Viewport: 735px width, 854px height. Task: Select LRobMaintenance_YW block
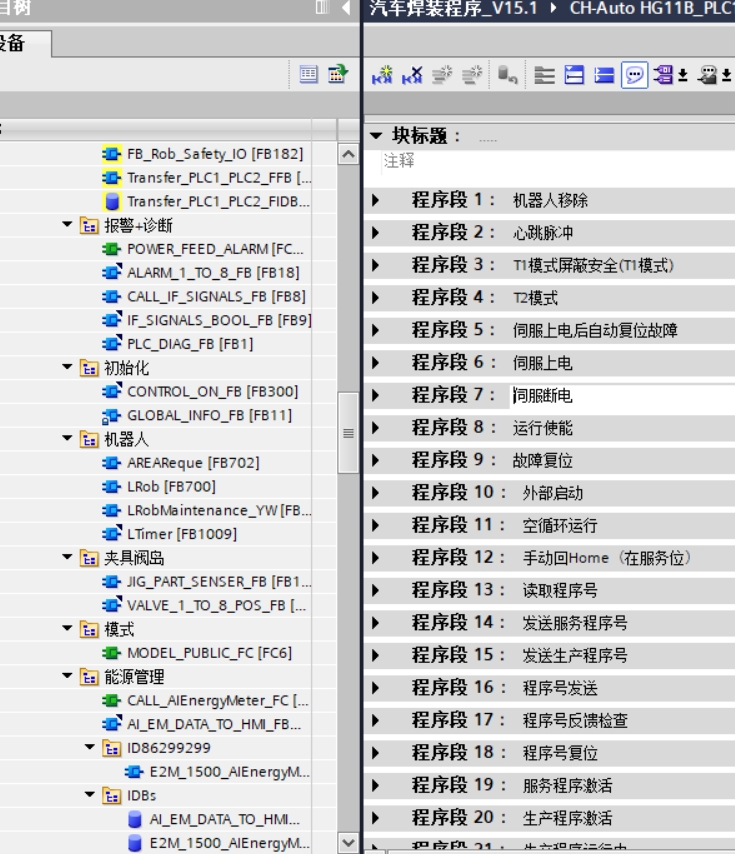[x=219, y=510]
